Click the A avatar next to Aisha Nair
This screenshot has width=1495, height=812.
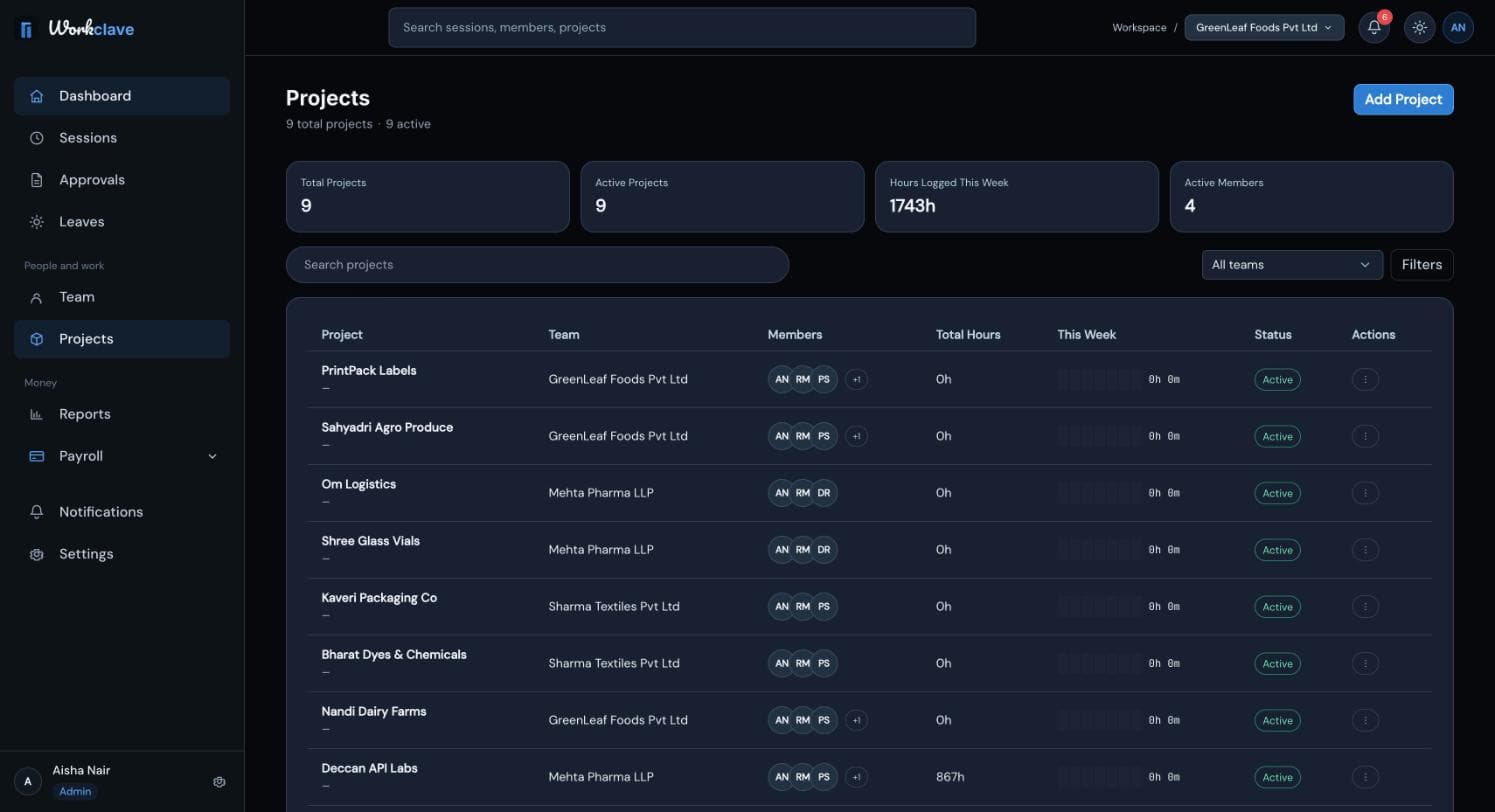[x=28, y=782]
